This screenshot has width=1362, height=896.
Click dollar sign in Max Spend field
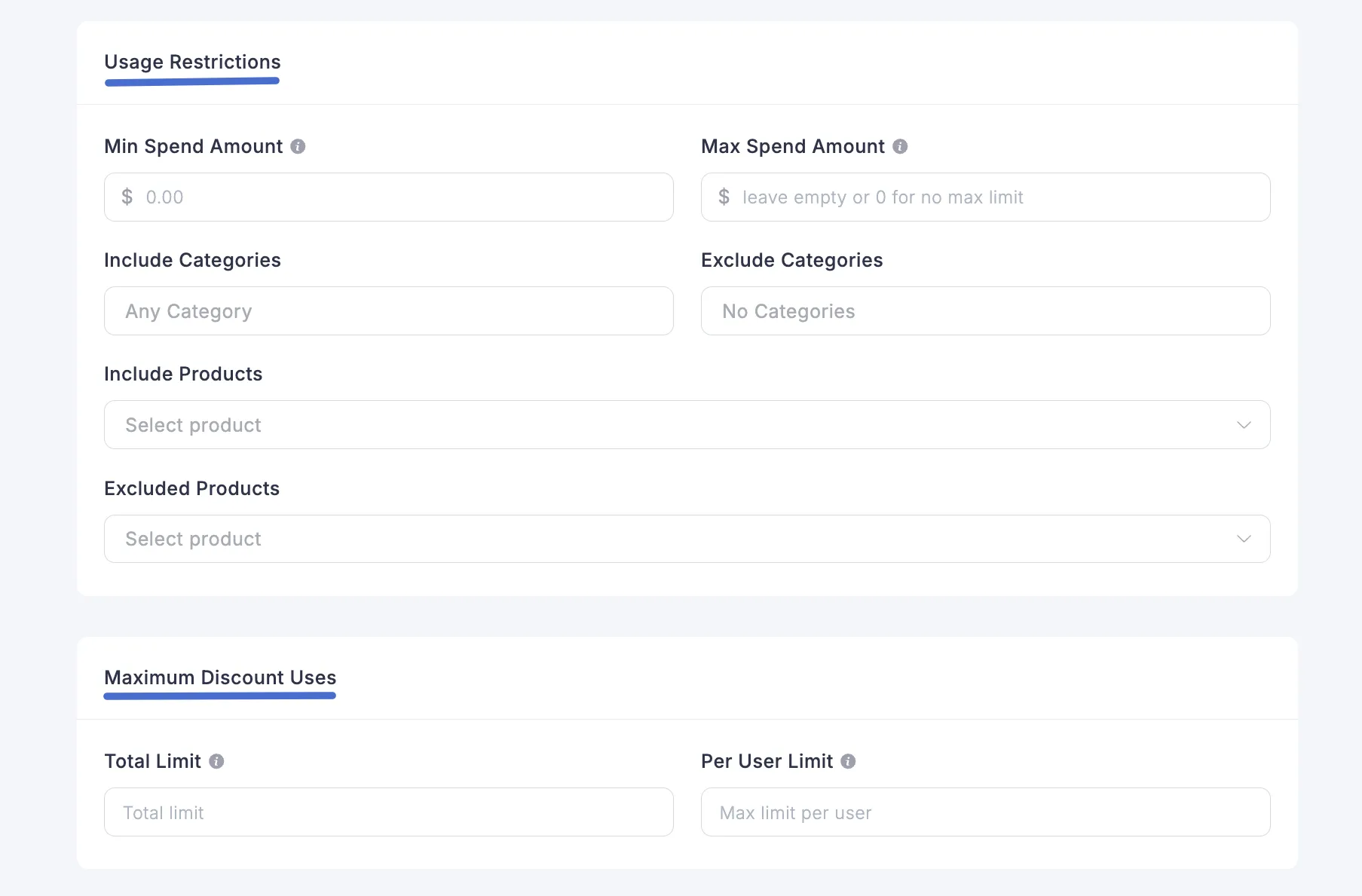724,197
